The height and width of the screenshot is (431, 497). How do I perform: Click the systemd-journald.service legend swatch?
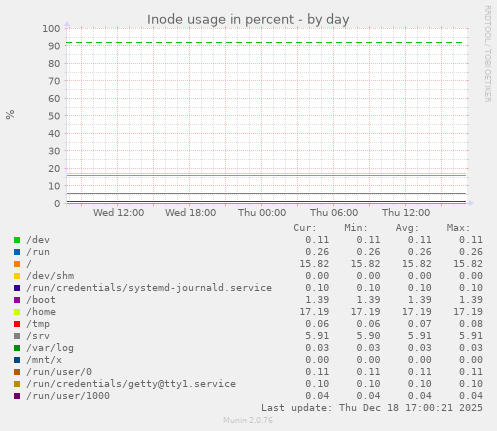(x=17, y=288)
